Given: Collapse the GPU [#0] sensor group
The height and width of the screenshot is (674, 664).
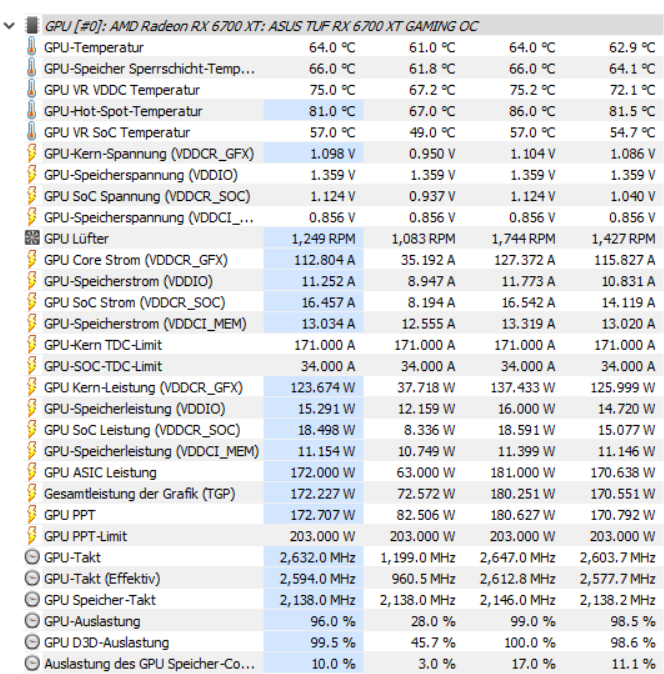Looking at the screenshot, I should pyautogui.click(x=9, y=26).
